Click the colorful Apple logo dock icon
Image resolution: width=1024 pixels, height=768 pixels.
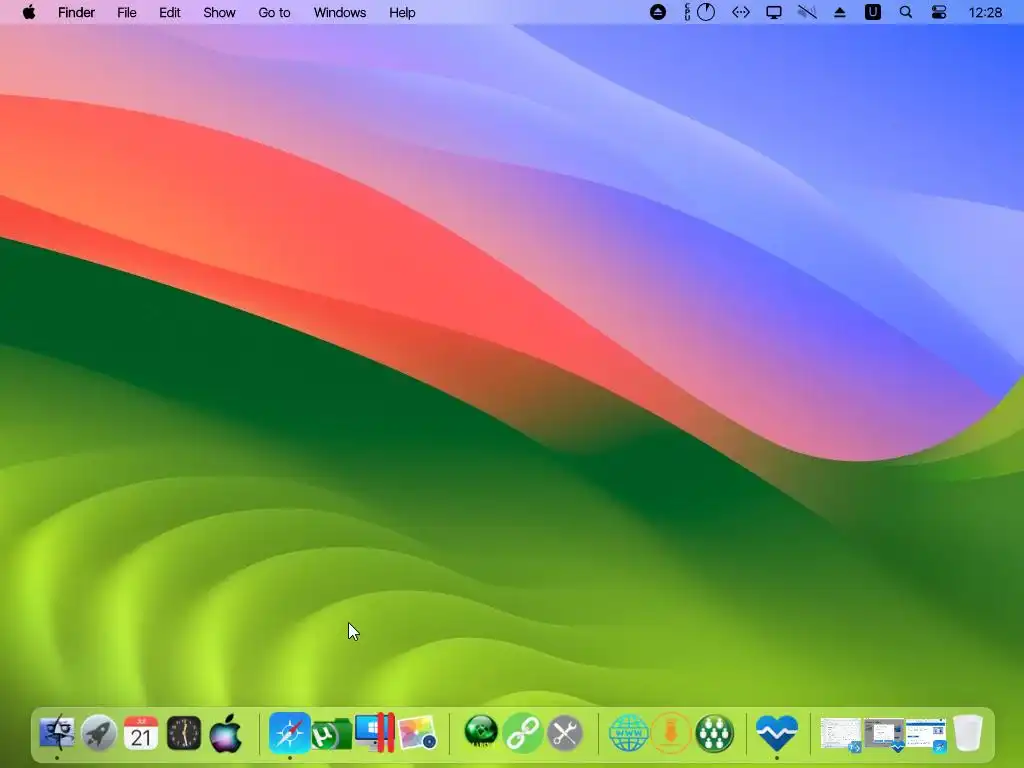[x=225, y=732]
